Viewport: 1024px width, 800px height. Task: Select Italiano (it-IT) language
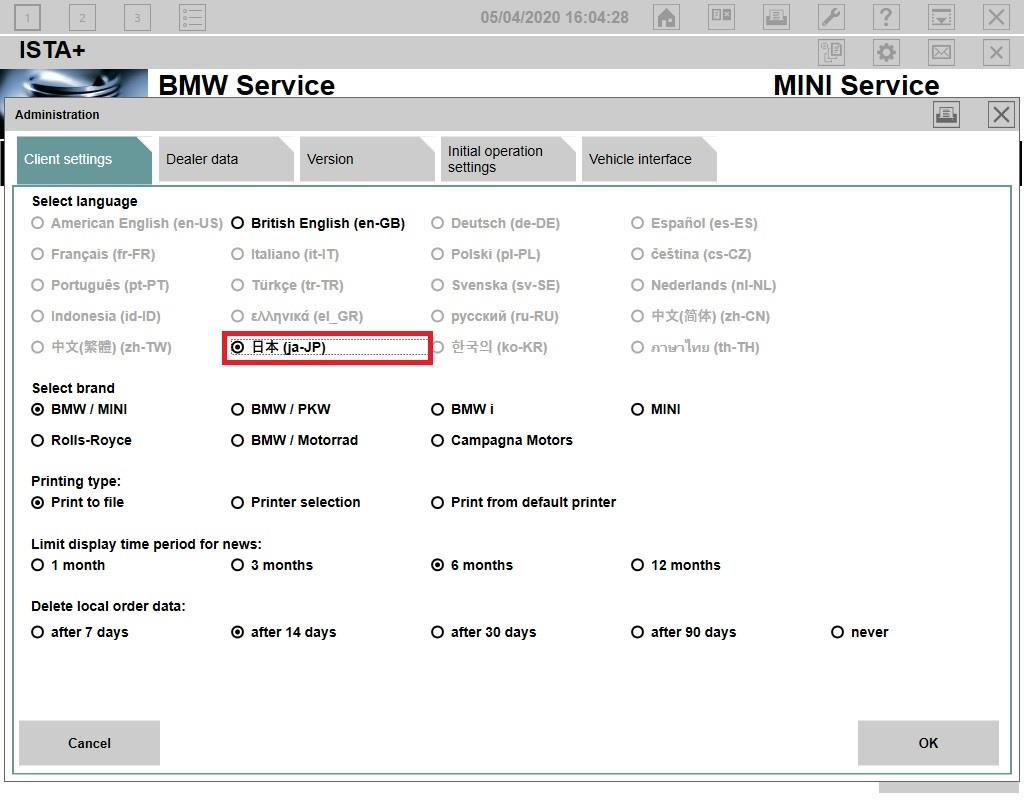click(285, 254)
